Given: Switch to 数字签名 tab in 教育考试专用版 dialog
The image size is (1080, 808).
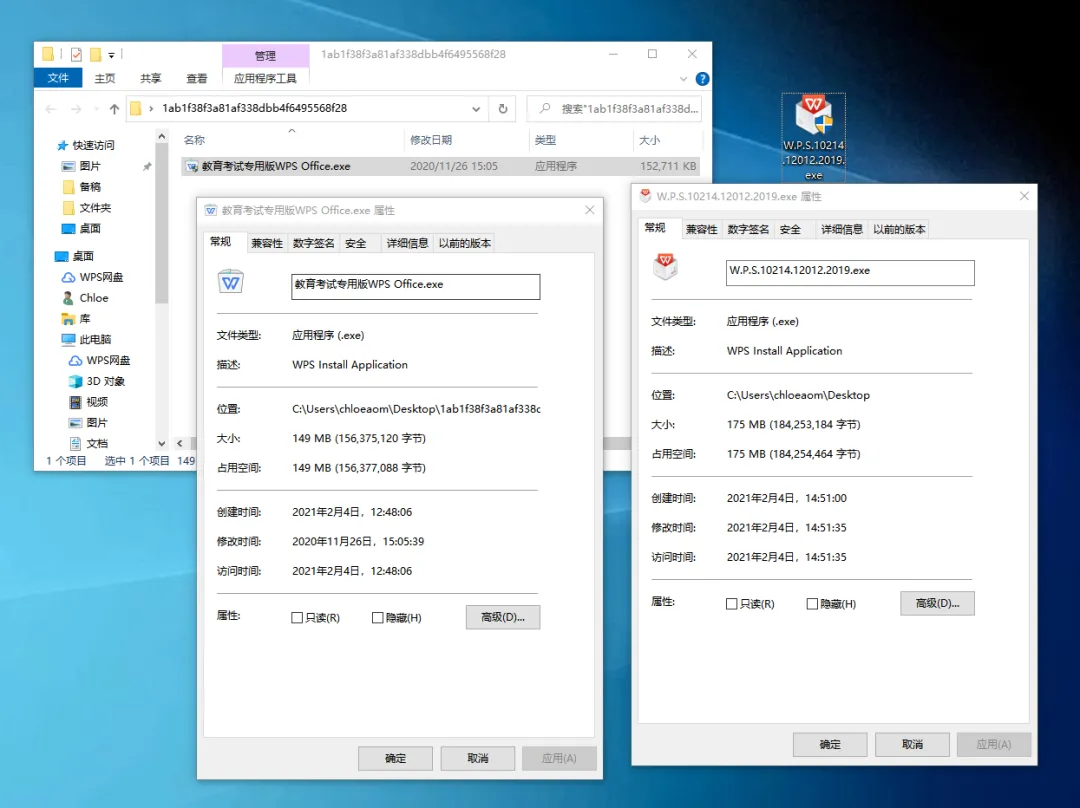Looking at the screenshot, I should tap(313, 243).
